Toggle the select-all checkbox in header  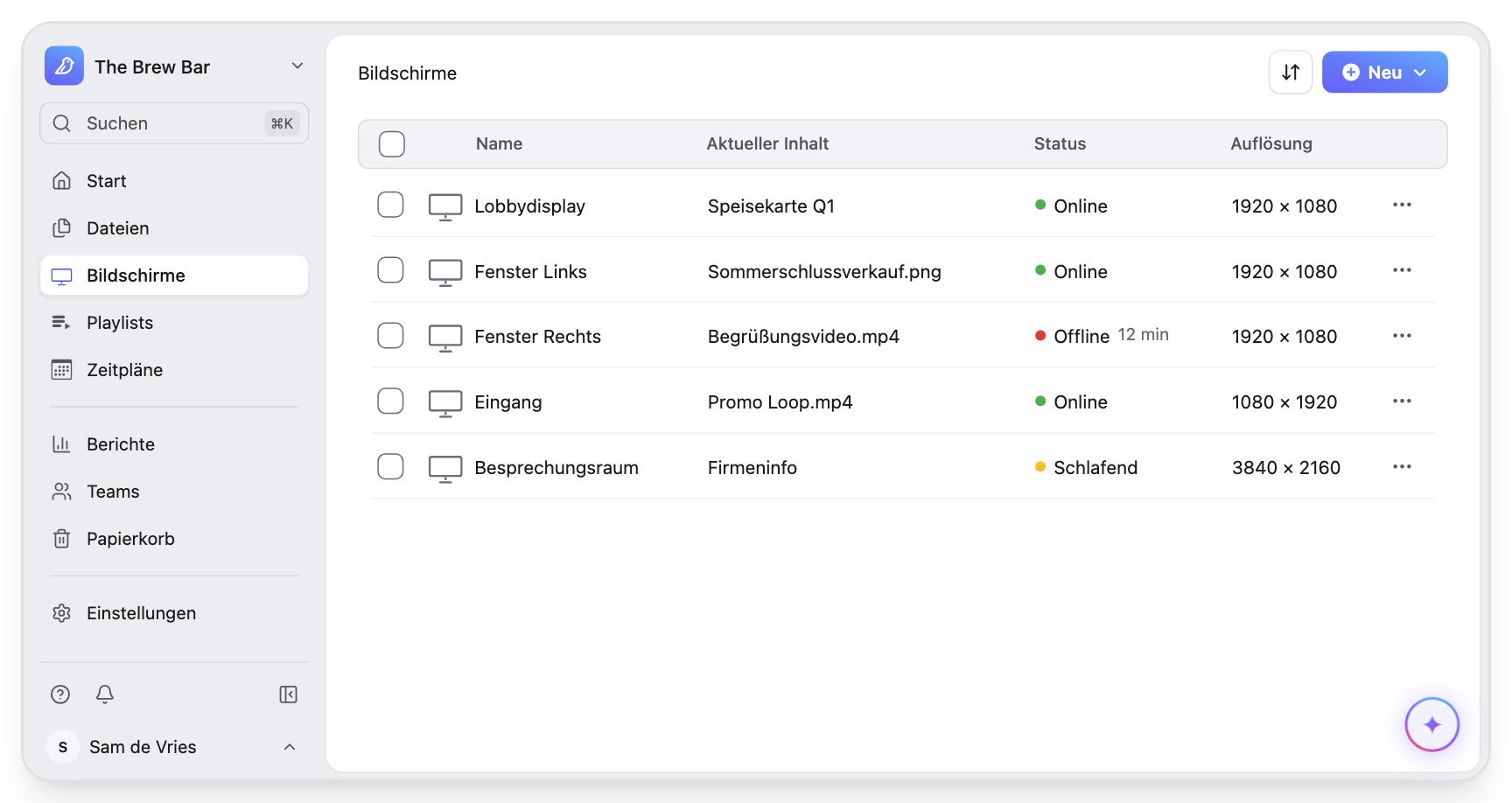coord(392,144)
